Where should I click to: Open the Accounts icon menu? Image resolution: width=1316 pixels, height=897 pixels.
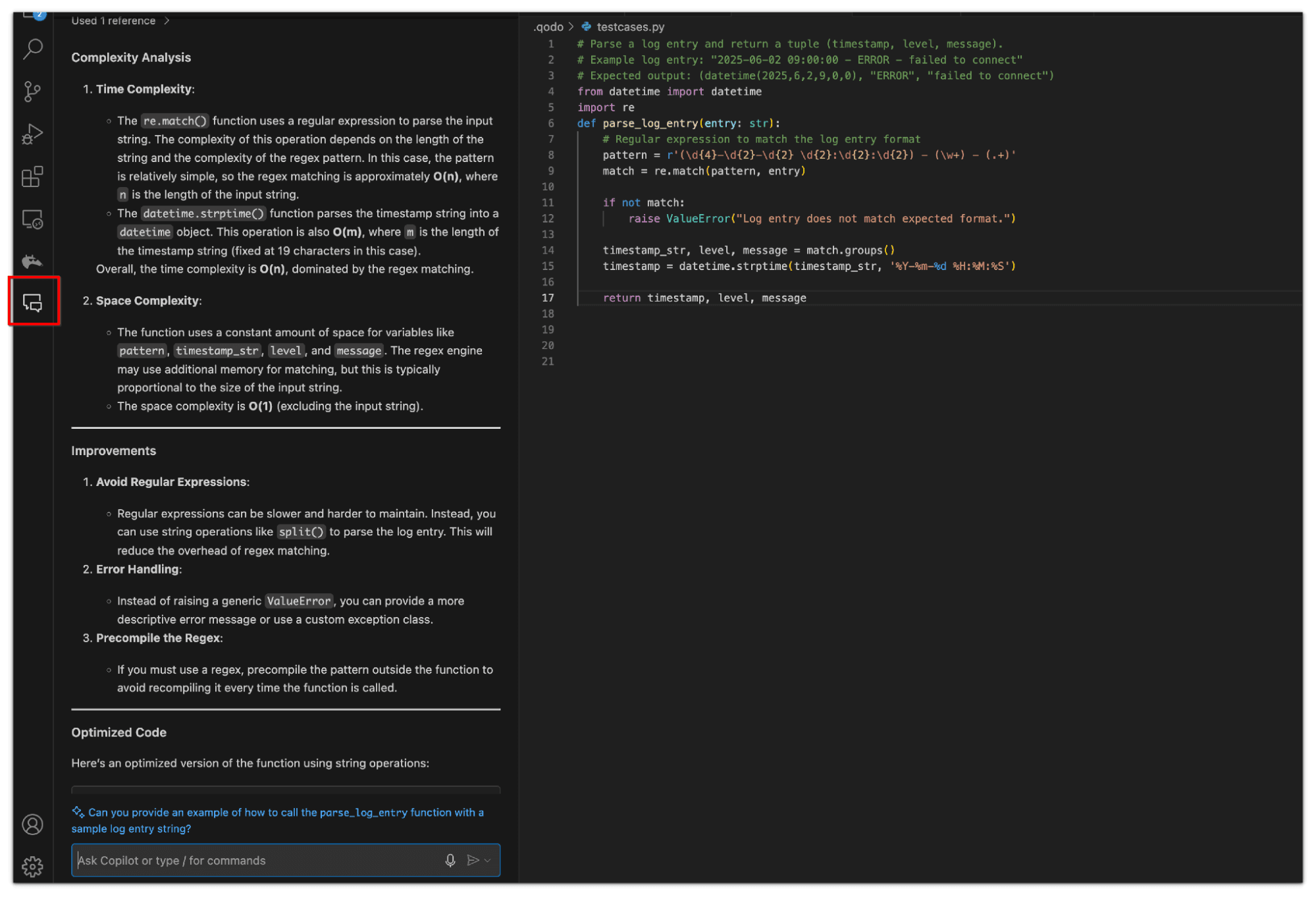coord(32,825)
